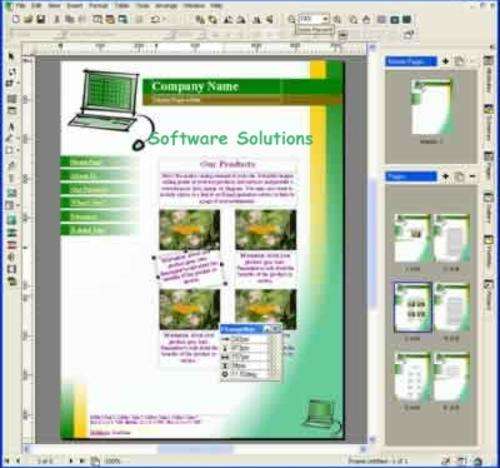Open the File menu

click(20, 6)
